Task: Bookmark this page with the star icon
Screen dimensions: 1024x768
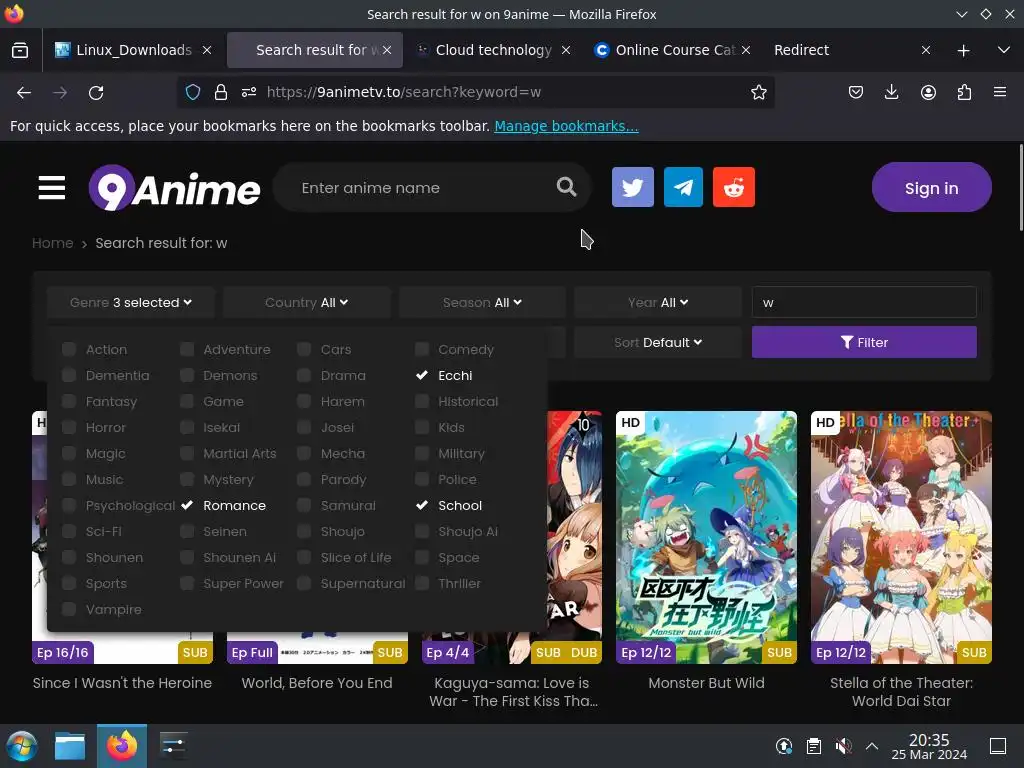Action: tap(758, 92)
